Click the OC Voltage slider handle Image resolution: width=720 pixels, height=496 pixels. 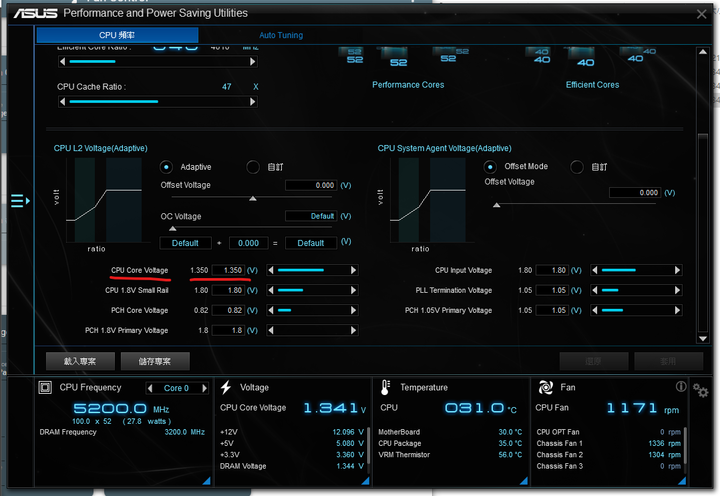click(173, 228)
